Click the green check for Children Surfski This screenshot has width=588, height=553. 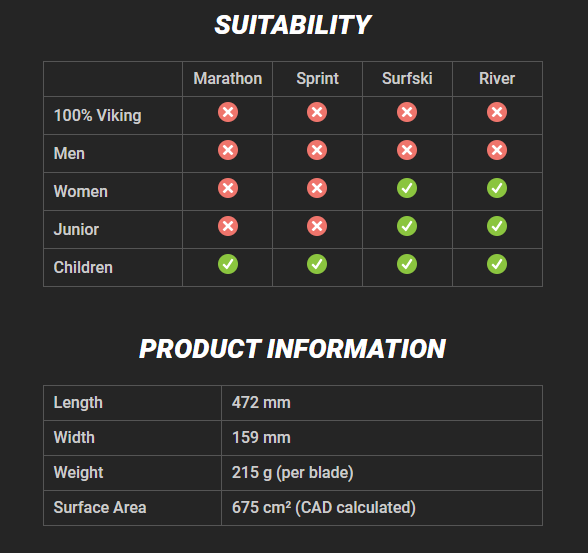pos(407,264)
